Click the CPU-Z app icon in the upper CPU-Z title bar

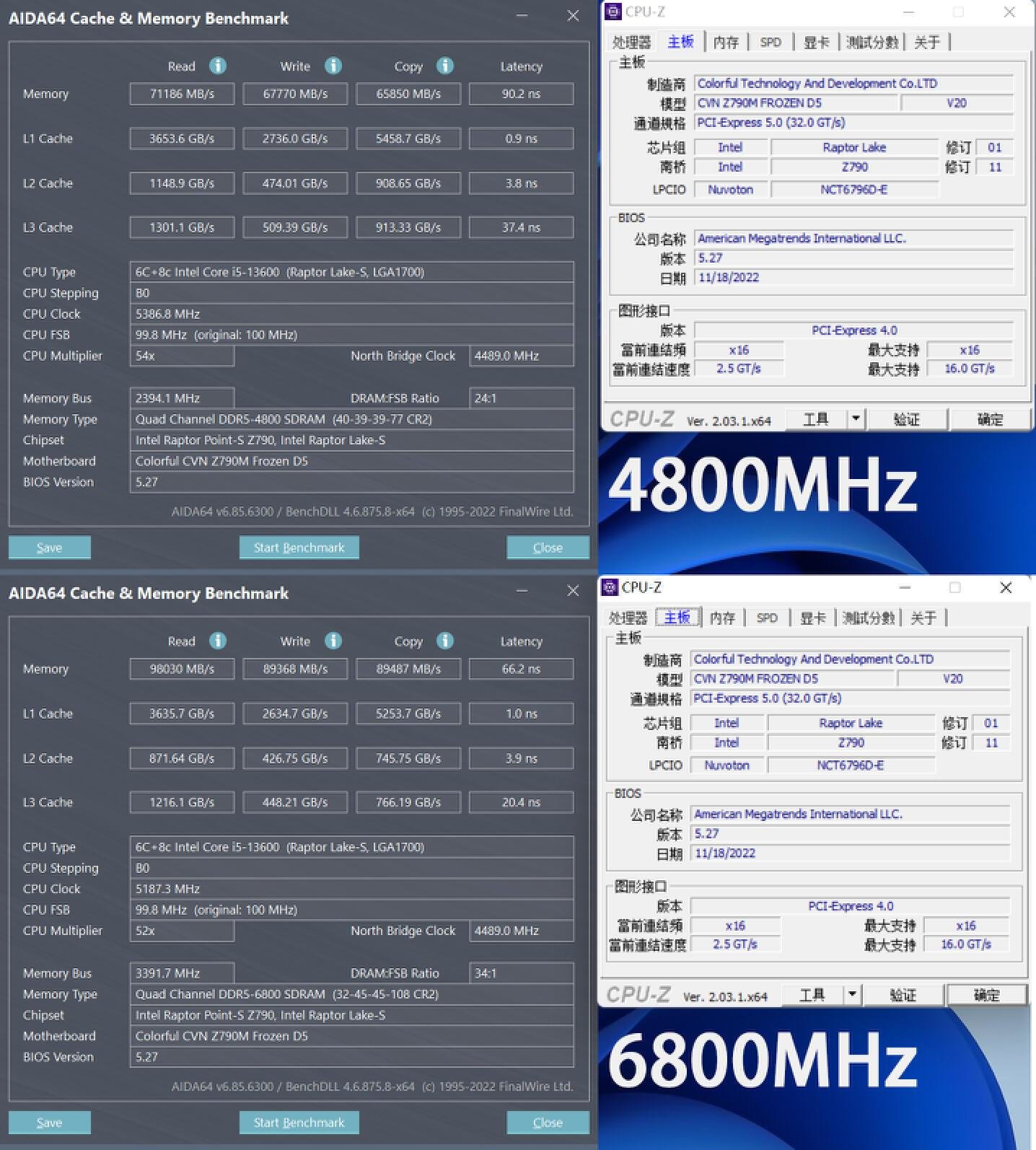click(613, 12)
